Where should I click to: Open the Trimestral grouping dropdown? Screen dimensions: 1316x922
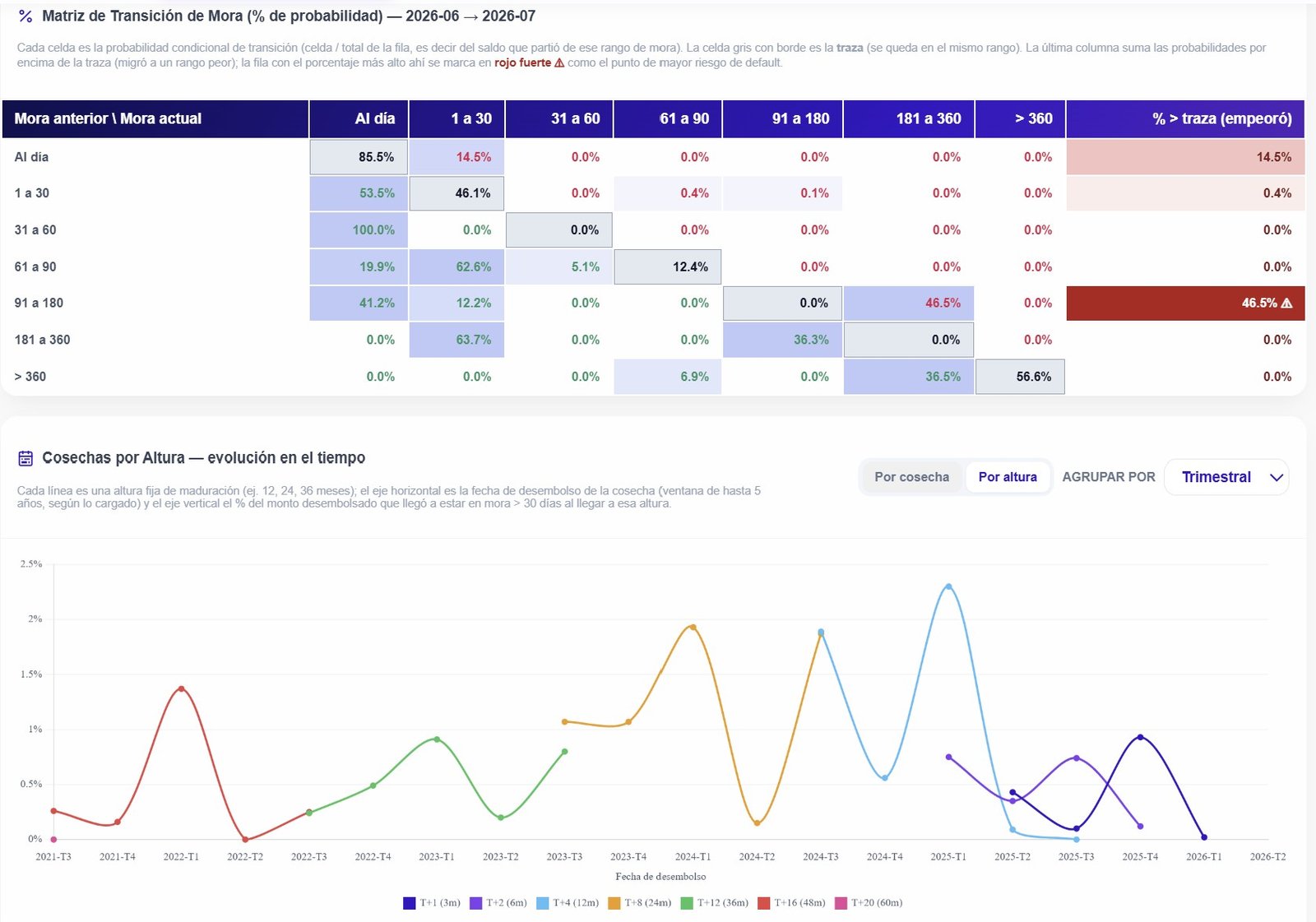pyautogui.click(x=1226, y=477)
